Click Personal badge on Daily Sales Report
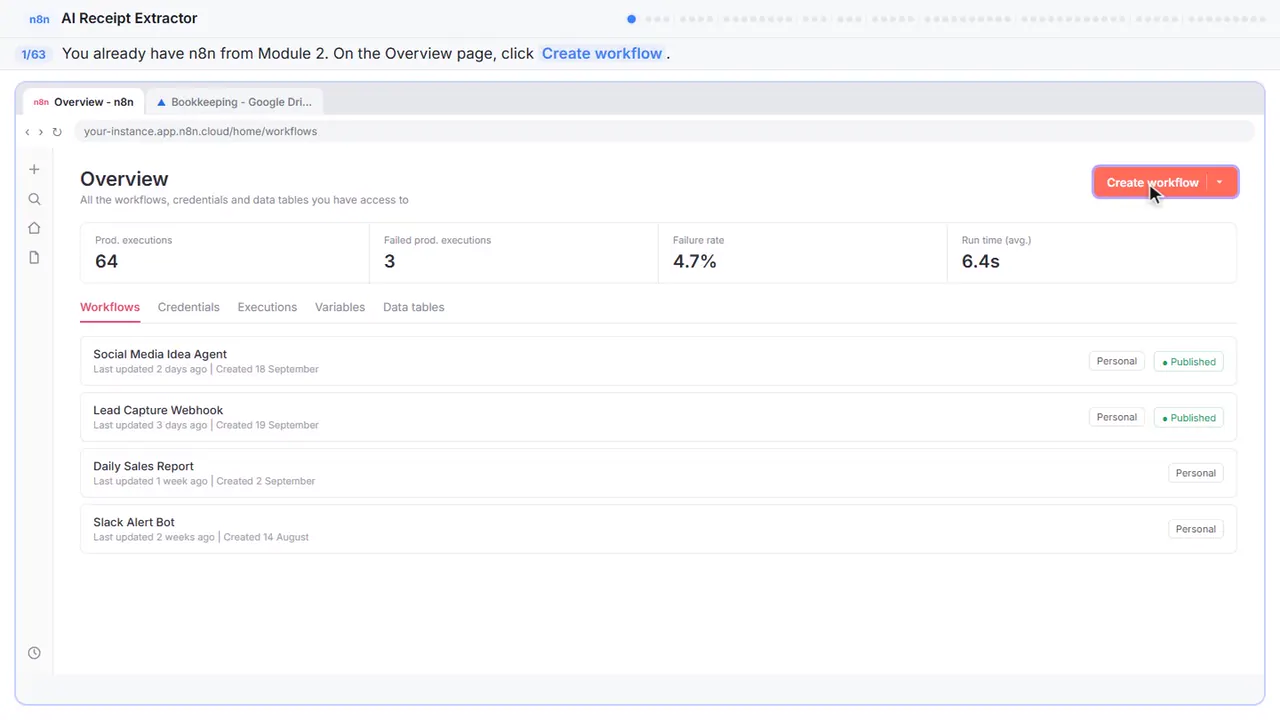The height and width of the screenshot is (720, 1280). (x=1196, y=473)
